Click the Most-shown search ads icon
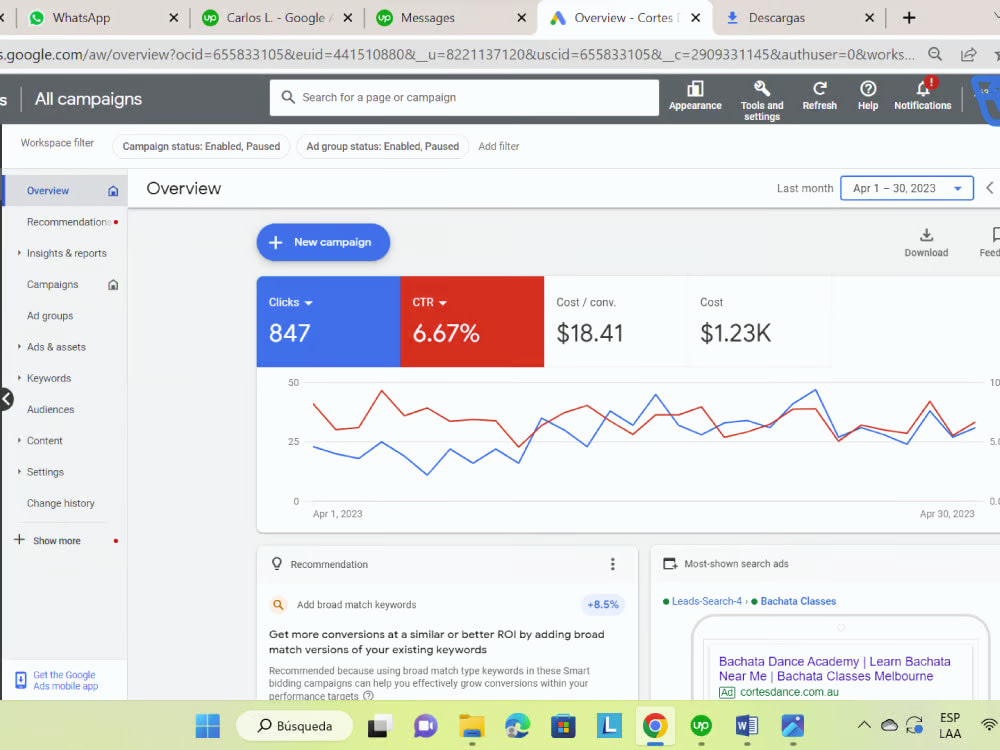The width and height of the screenshot is (1000, 750). [670, 564]
